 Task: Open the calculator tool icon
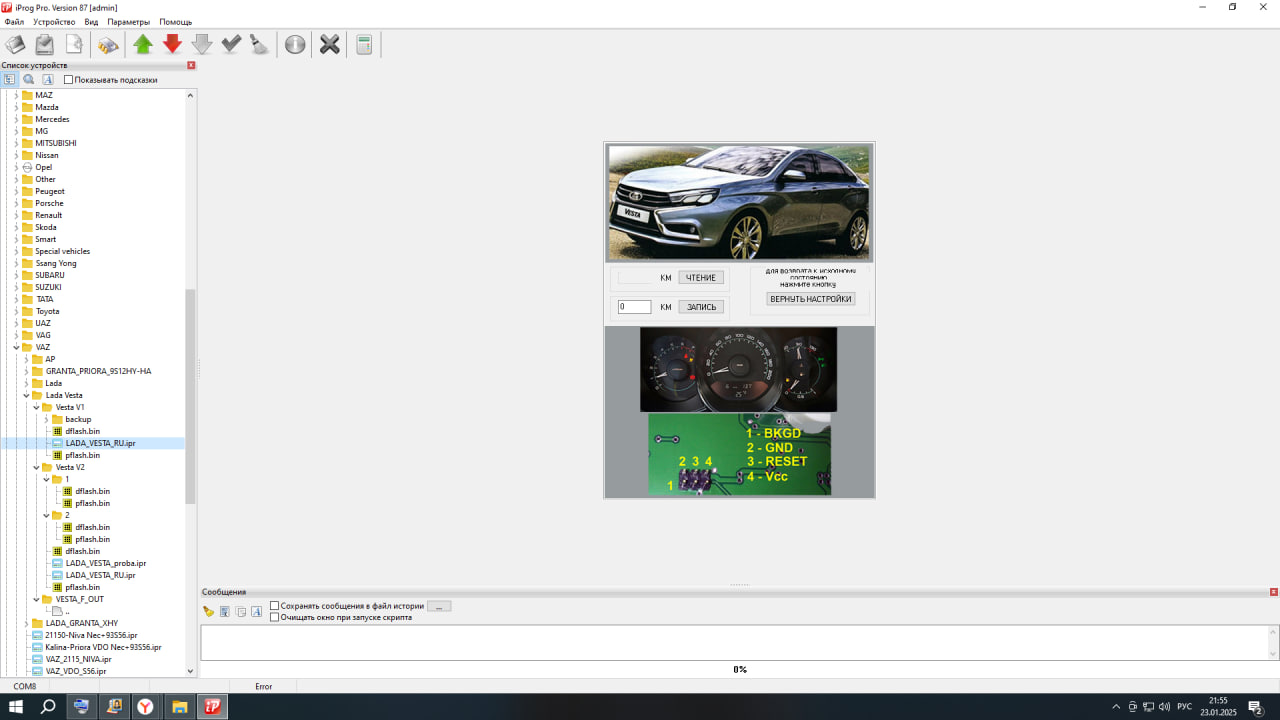(x=364, y=44)
